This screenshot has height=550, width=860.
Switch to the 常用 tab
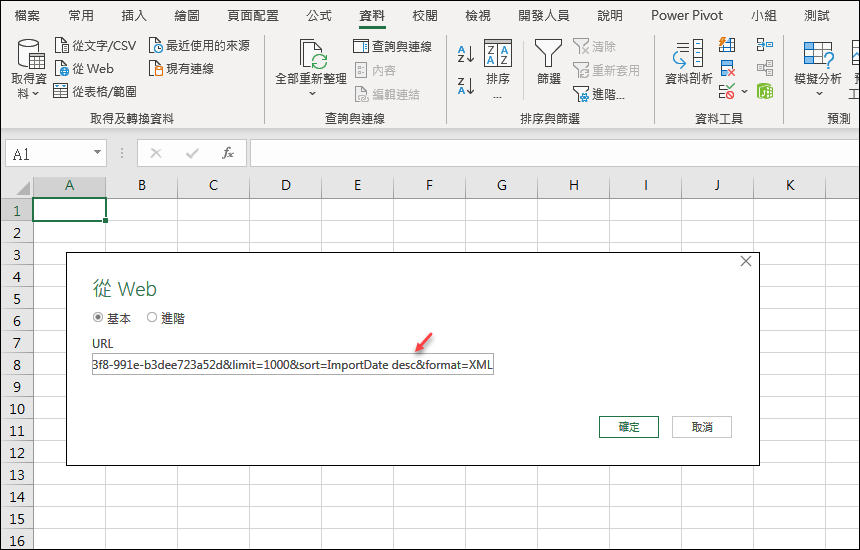[81, 15]
